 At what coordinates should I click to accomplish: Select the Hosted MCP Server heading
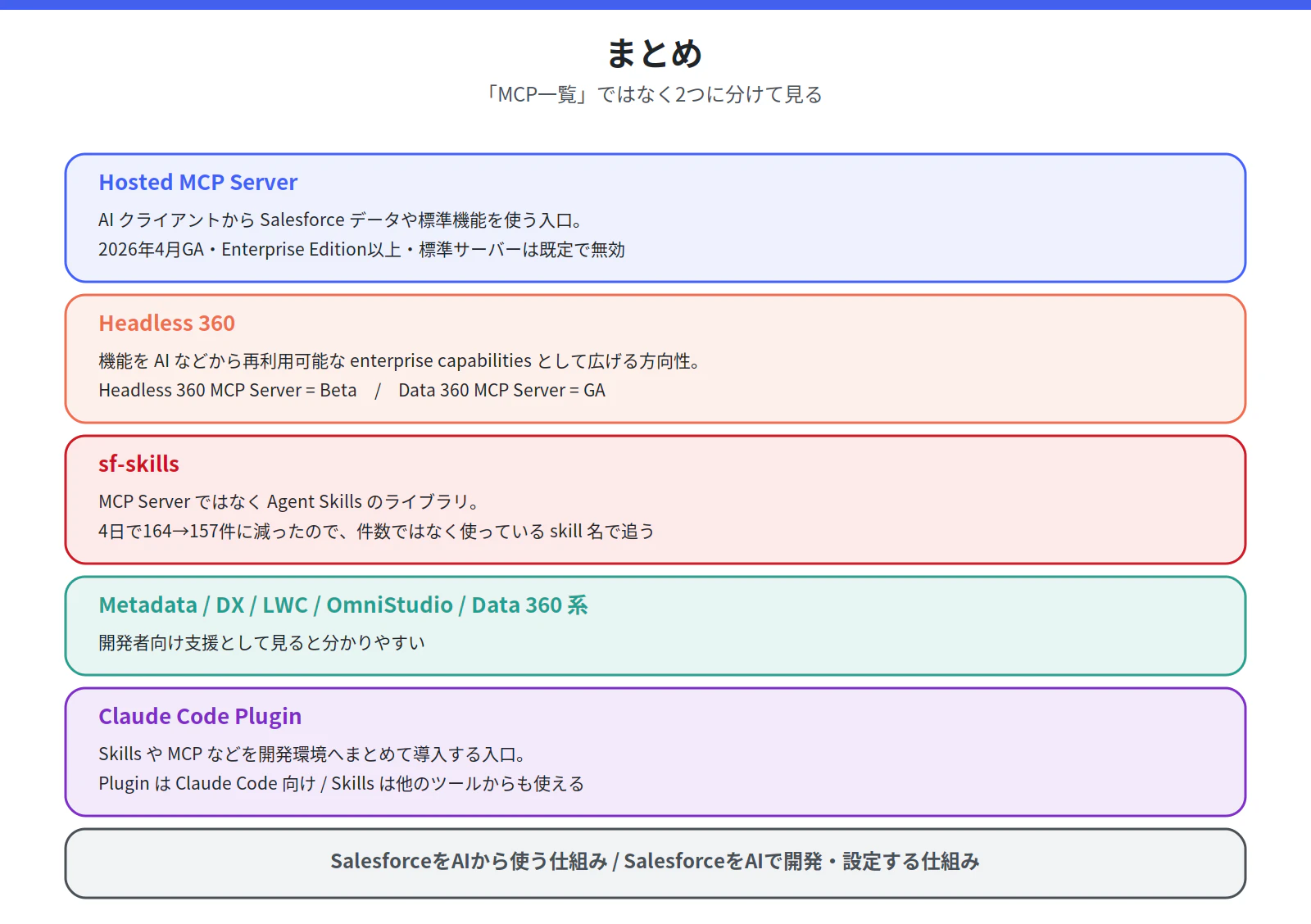click(198, 183)
